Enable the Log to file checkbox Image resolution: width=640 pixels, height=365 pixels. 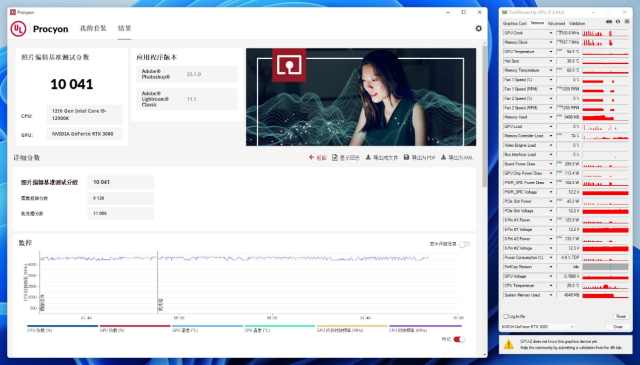tap(506, 316)
